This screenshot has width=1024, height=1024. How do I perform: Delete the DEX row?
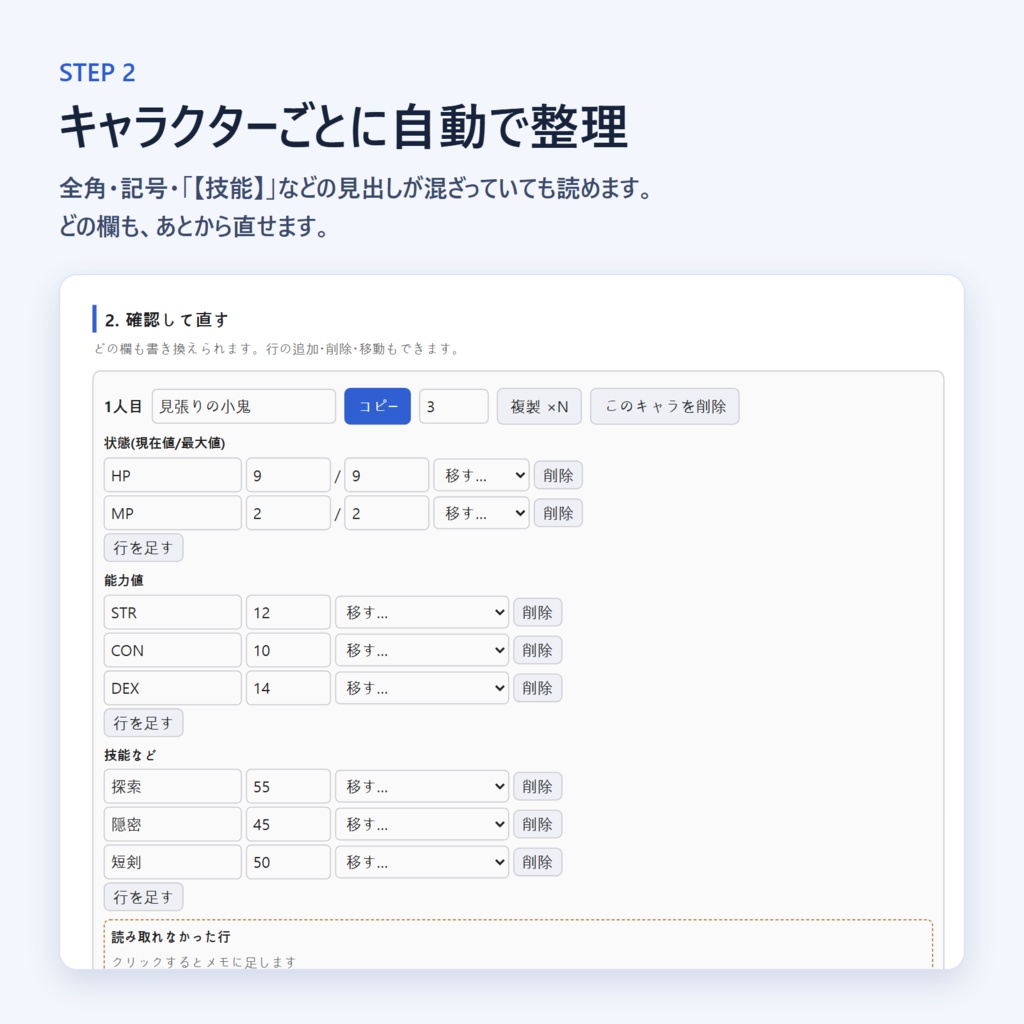tap(537, 688)
